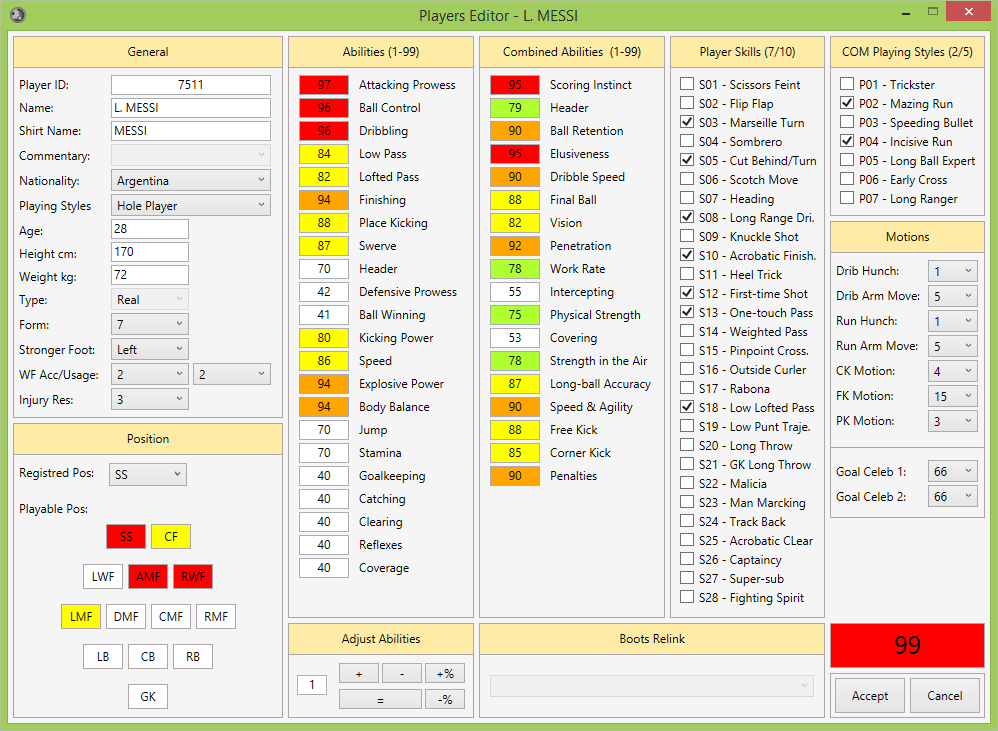Toggle CMF playable position
The width and height of the screenshot is (998, 731).
click(171, 616)
